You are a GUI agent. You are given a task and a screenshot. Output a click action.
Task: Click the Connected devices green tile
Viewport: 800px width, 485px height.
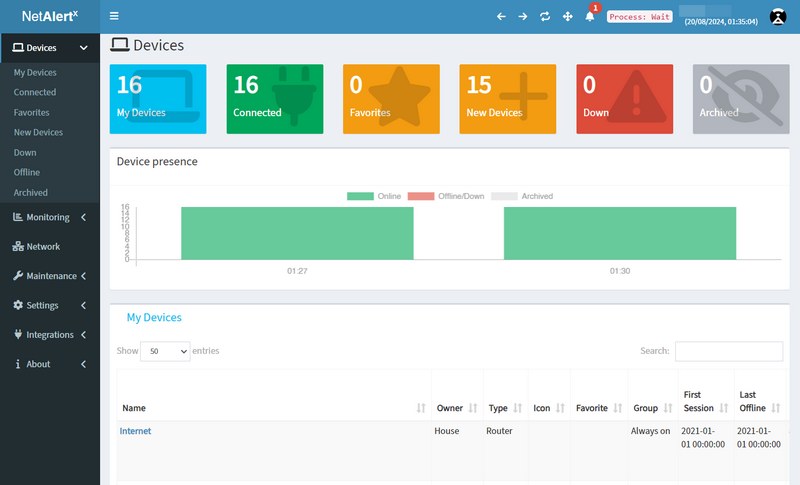274,99
